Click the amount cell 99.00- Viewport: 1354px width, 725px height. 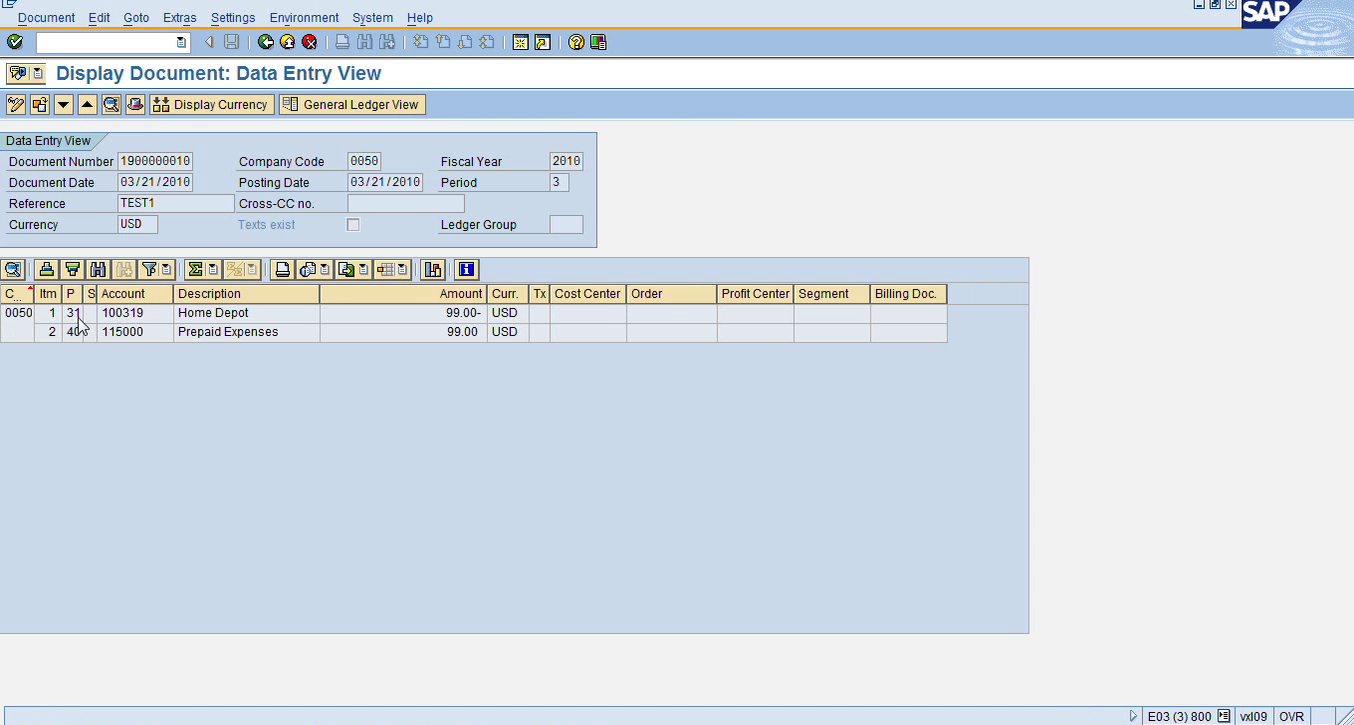click(404, 313)
